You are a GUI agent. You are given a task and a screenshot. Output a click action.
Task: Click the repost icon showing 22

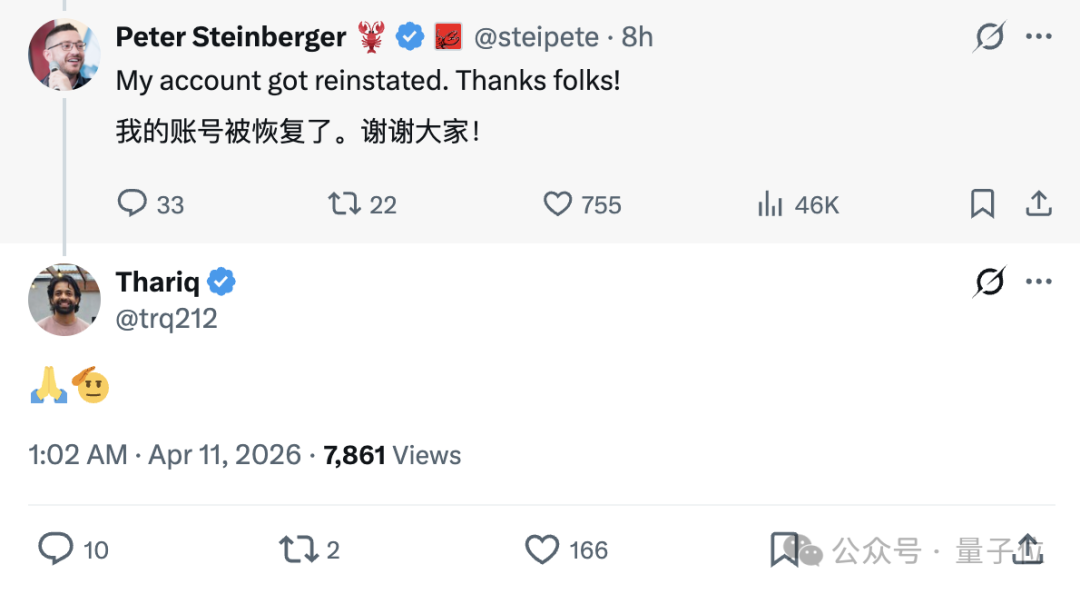[x=345, y=204]
